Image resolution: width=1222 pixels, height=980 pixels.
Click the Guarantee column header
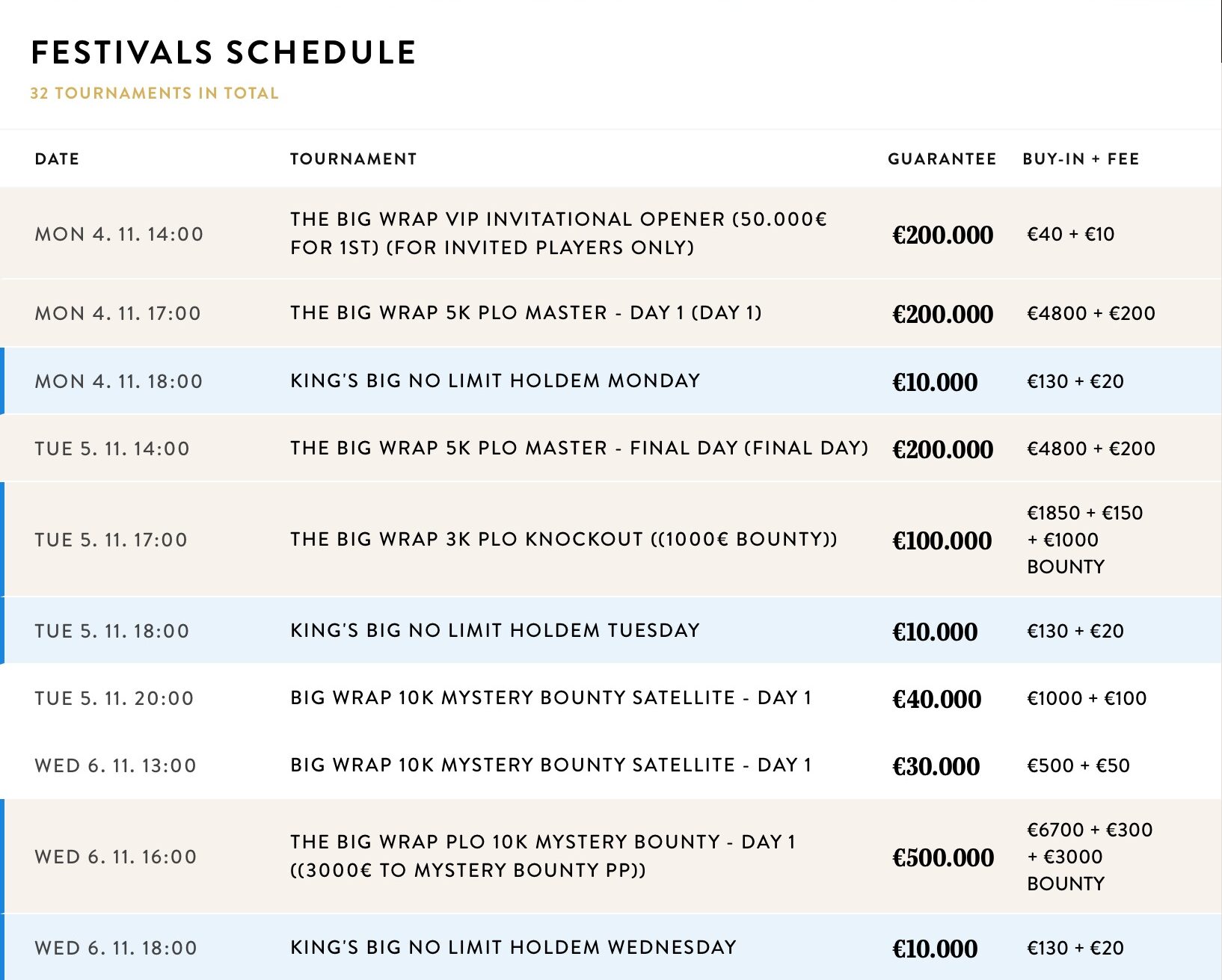click(942, 158)
